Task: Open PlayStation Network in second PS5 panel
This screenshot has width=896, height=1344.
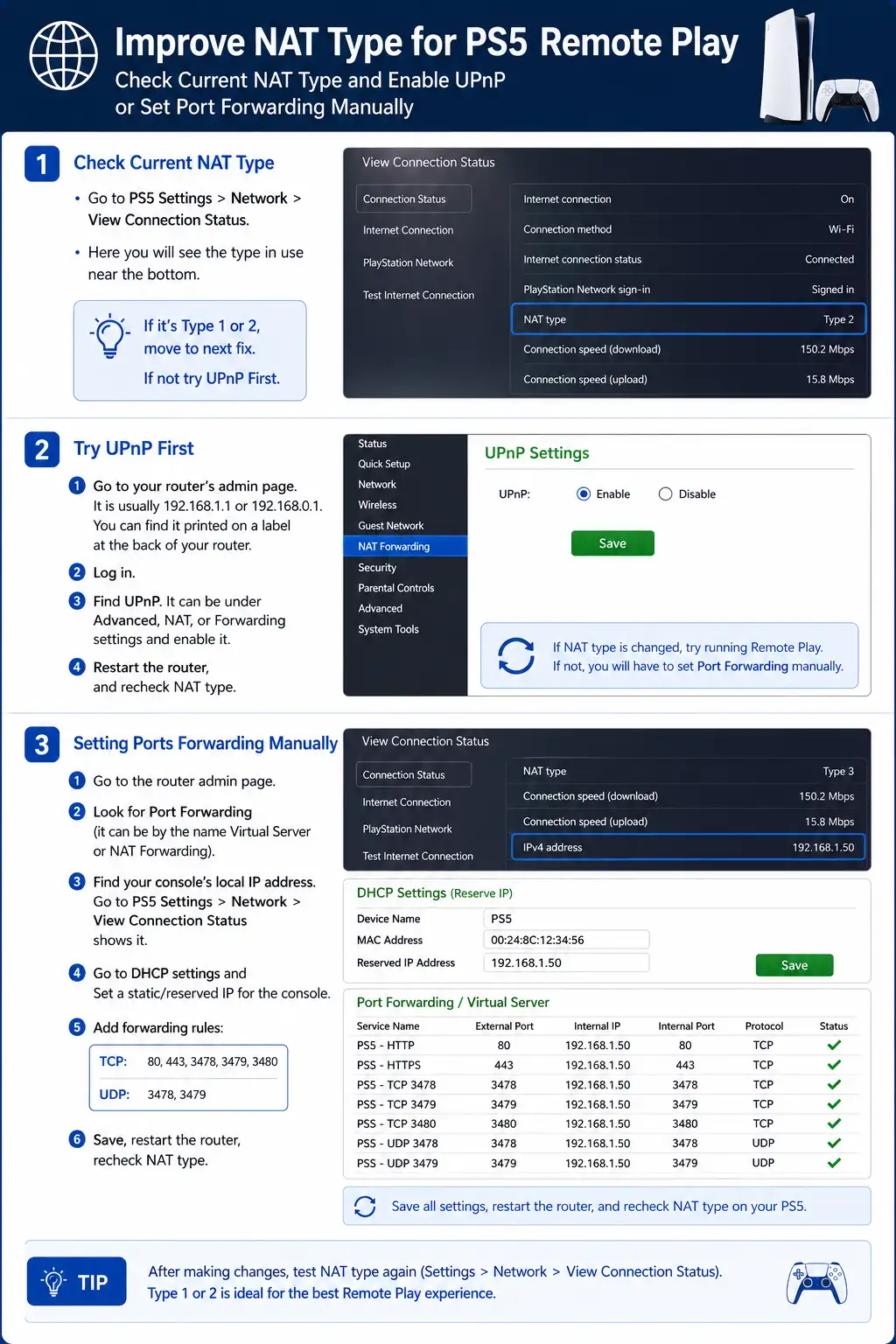Action: point(408,829)
